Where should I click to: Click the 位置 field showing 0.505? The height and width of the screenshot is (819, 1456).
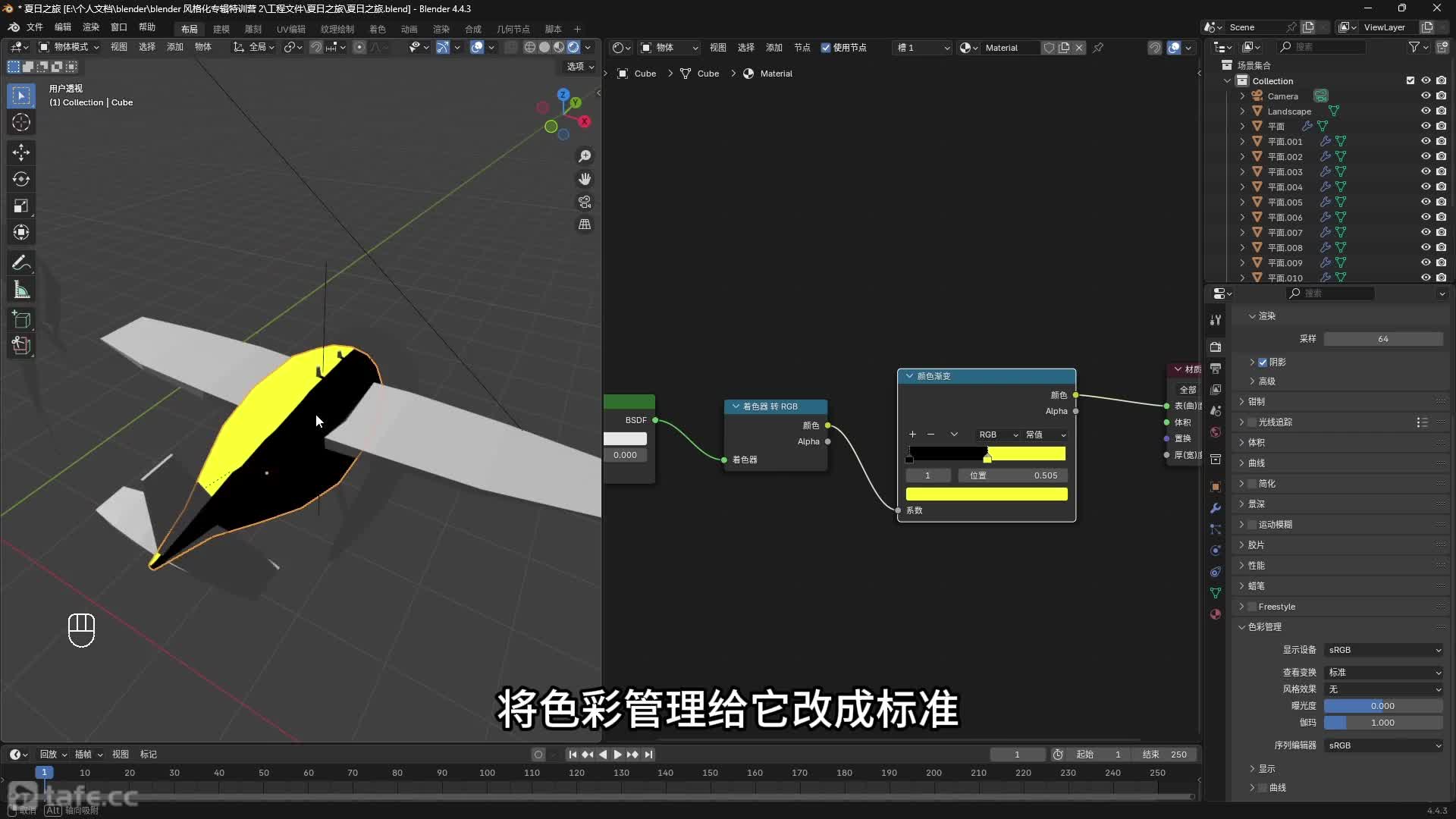(1013, 475)
